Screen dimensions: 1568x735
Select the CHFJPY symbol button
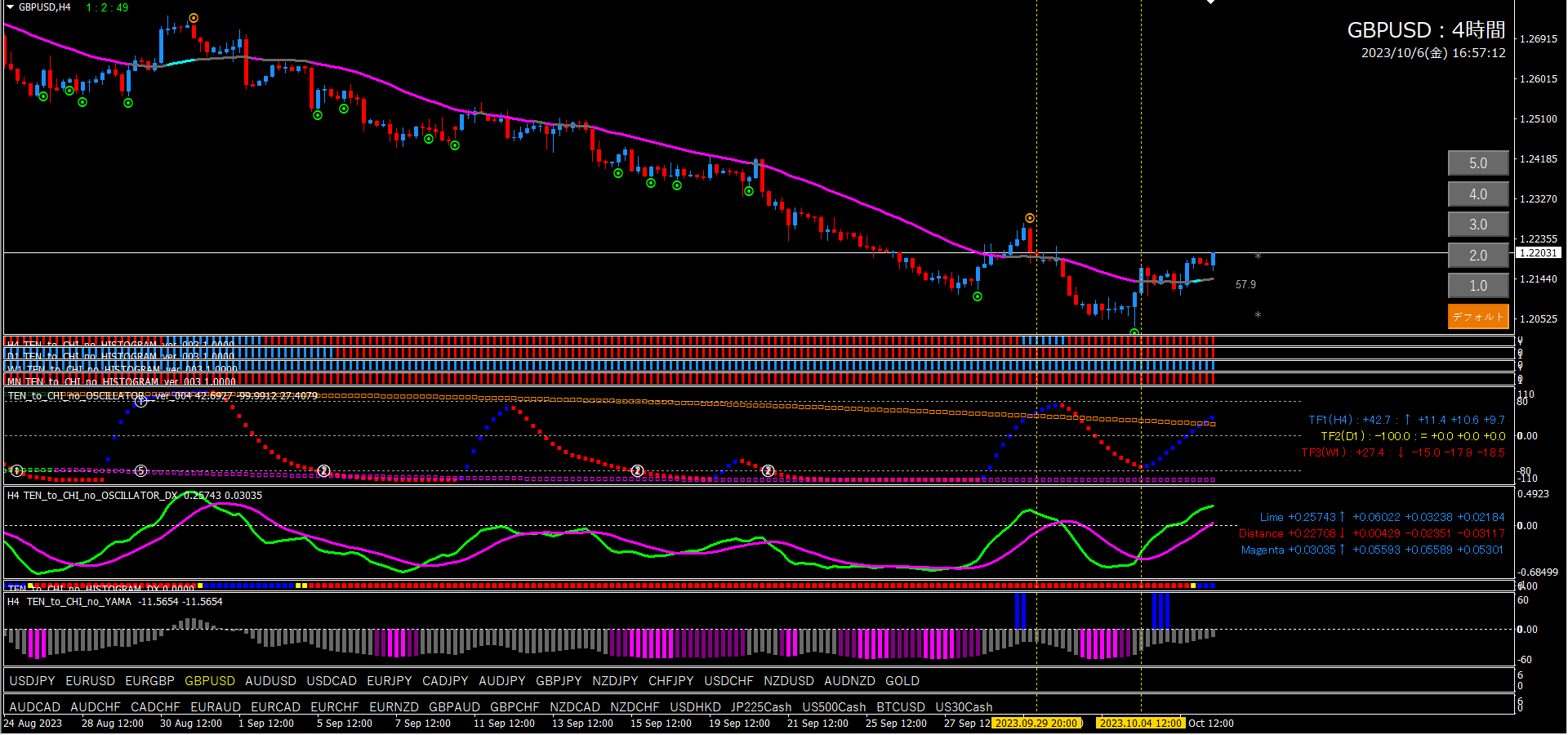pyautogui.click(x=671, y=681)
